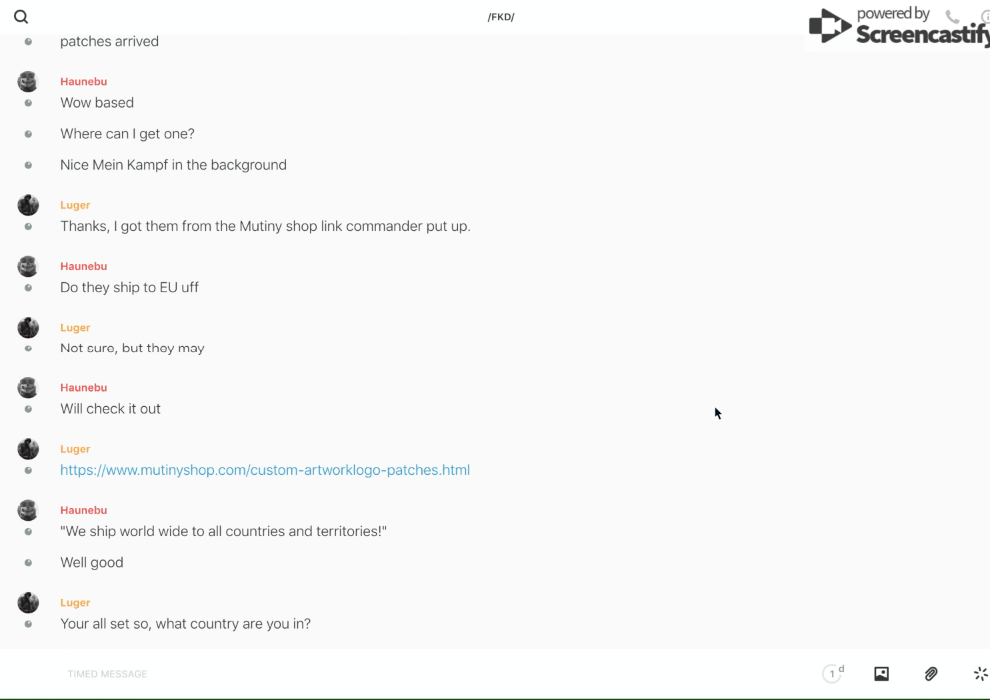Image resolution: width=990 pixels, height=700 pixels.
Task: Click Luger's avatar beside the Mutiny shop message
Action: [x=28, y=205]
